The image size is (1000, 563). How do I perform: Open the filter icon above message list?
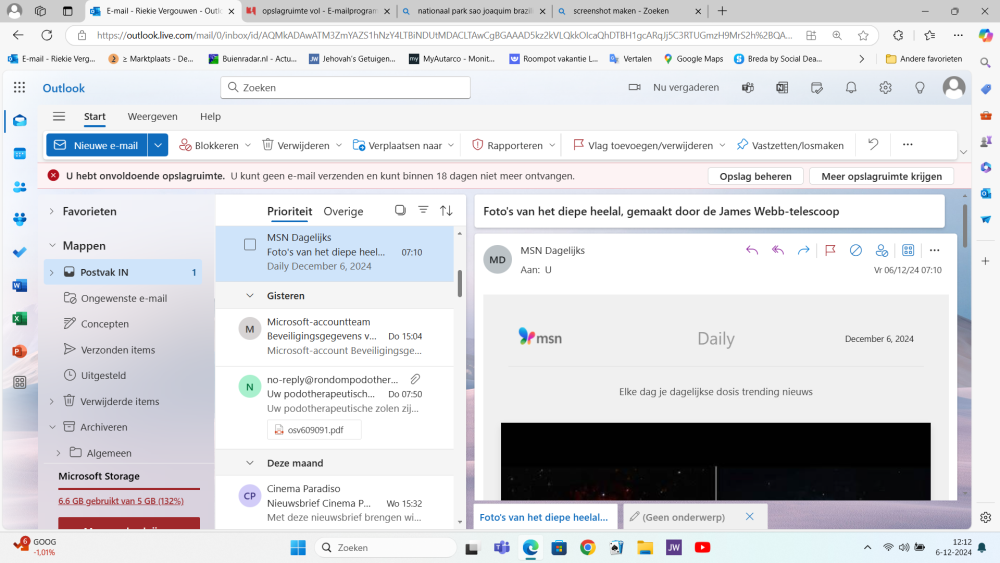point(423,211)
